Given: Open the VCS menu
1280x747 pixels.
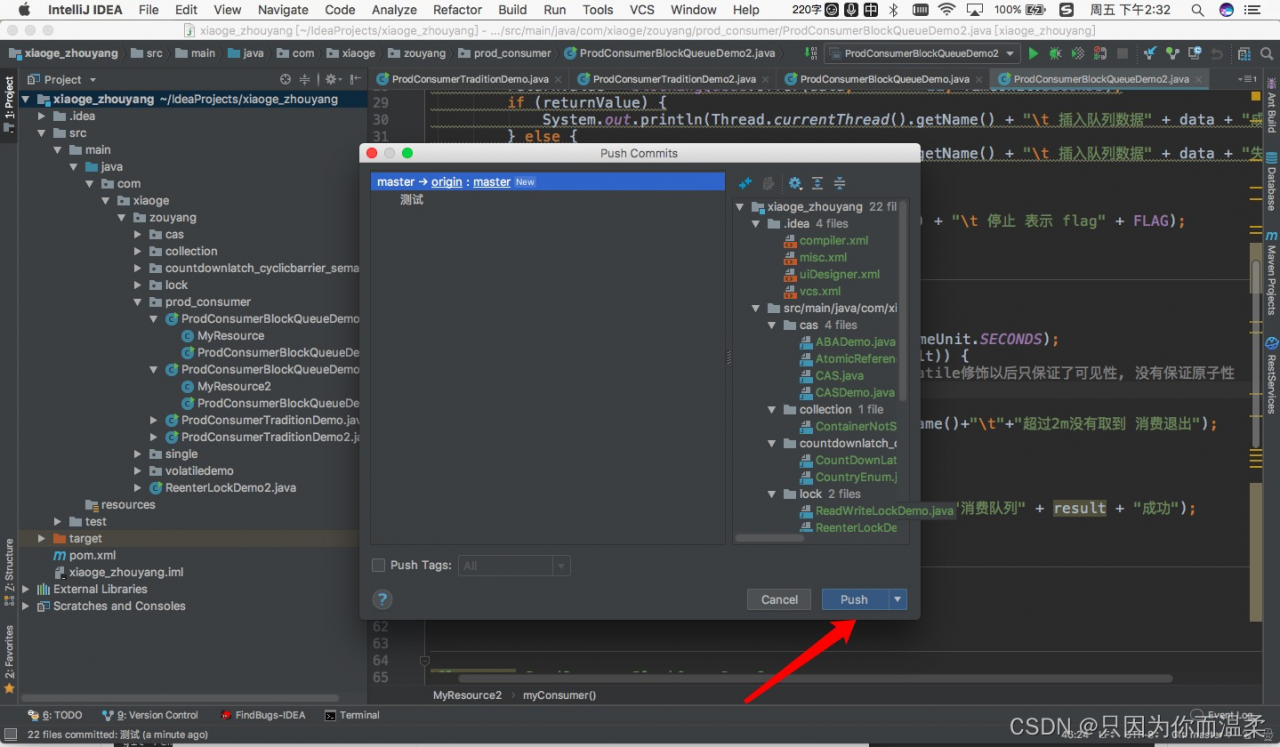Looking at the screenshot, I should [642, 9].
